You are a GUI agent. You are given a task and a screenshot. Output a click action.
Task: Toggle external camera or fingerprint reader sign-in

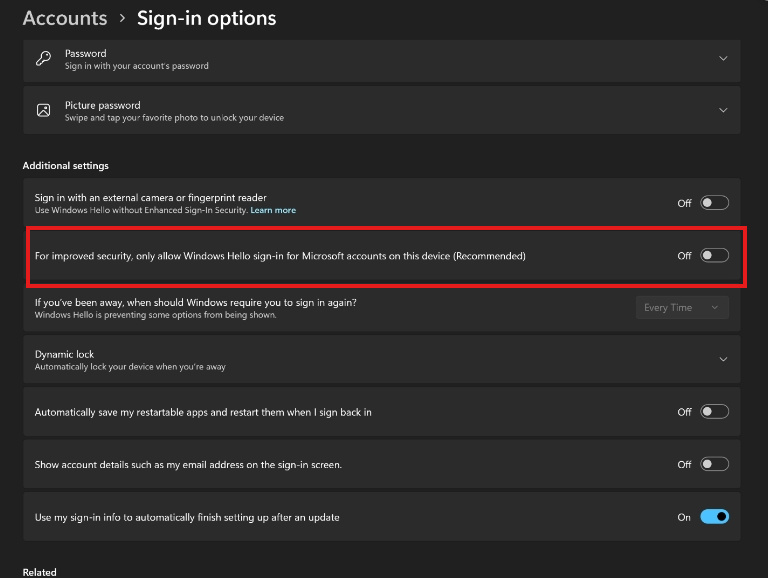tap(714, 203)
